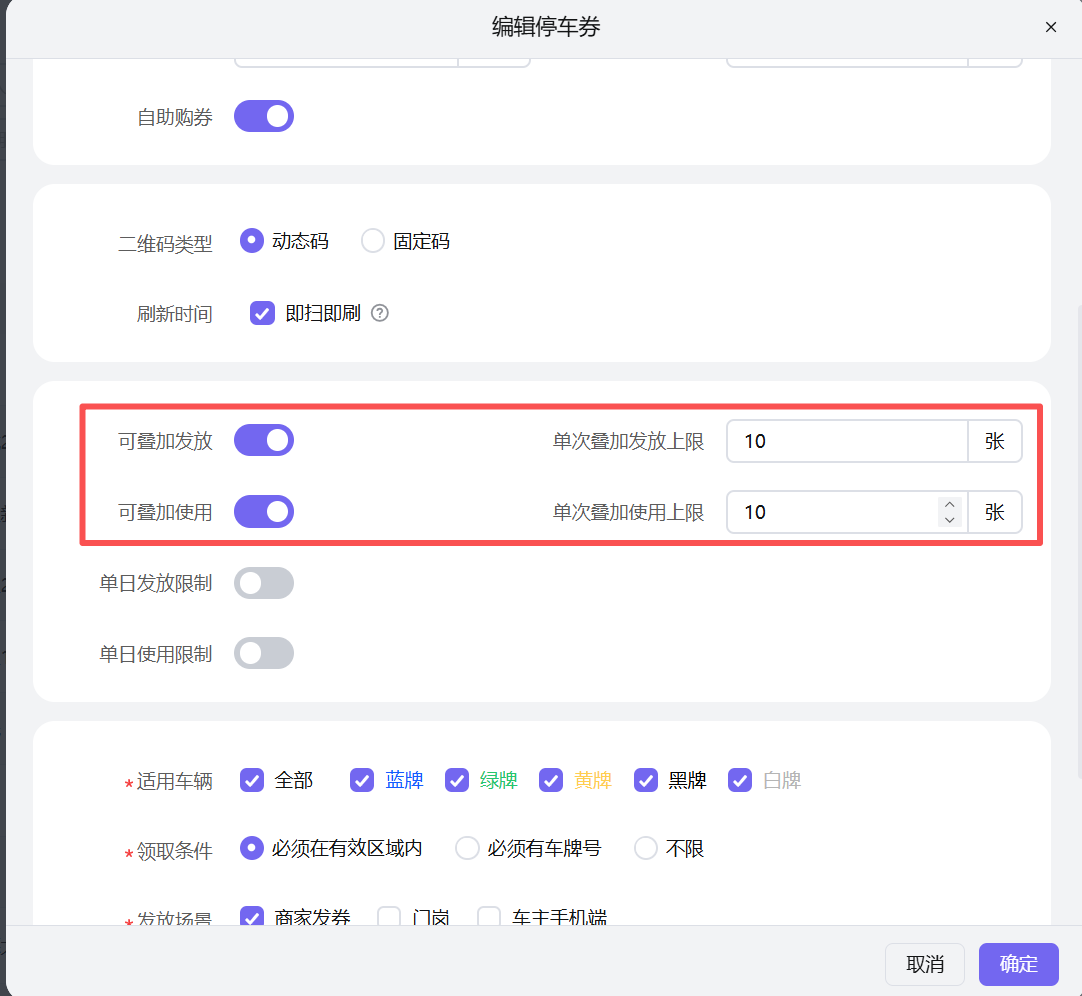
Task: Uncheck the 即扫即刷 checkbox
Action: click(262, 313)
